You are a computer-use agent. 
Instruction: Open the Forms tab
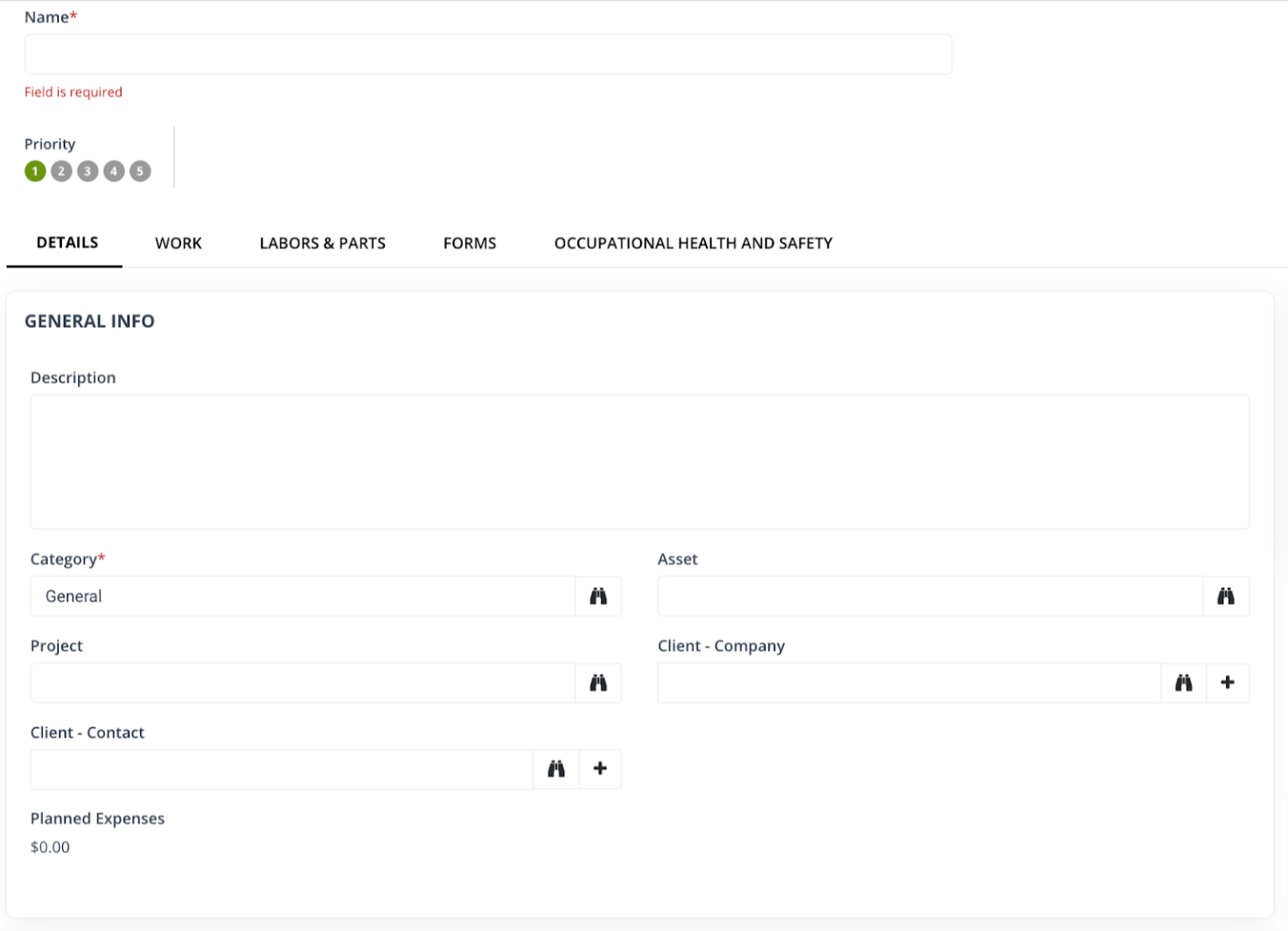469,242
